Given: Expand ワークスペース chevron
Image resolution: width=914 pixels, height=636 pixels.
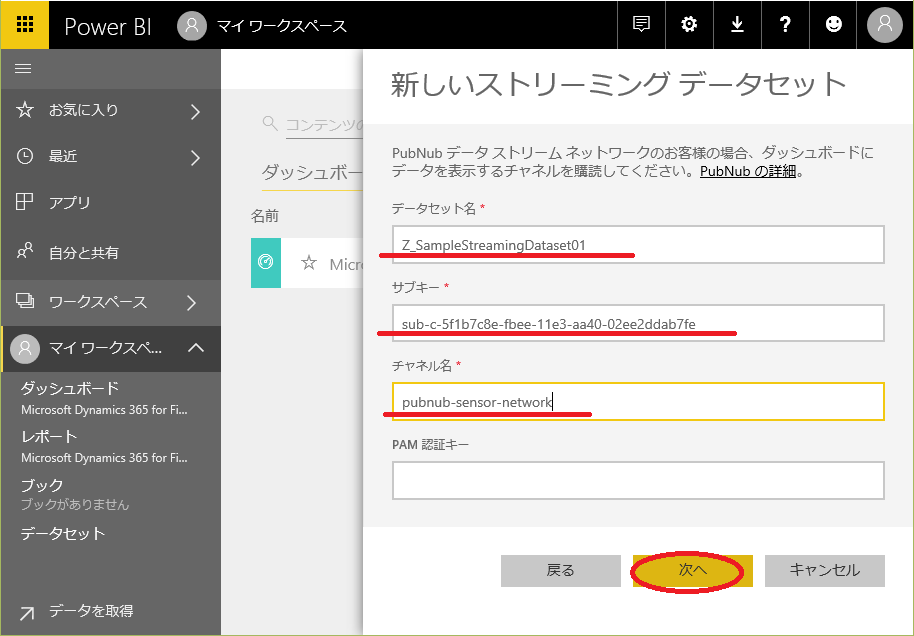Looking at the screenshot, I should [x=191, y=303].
